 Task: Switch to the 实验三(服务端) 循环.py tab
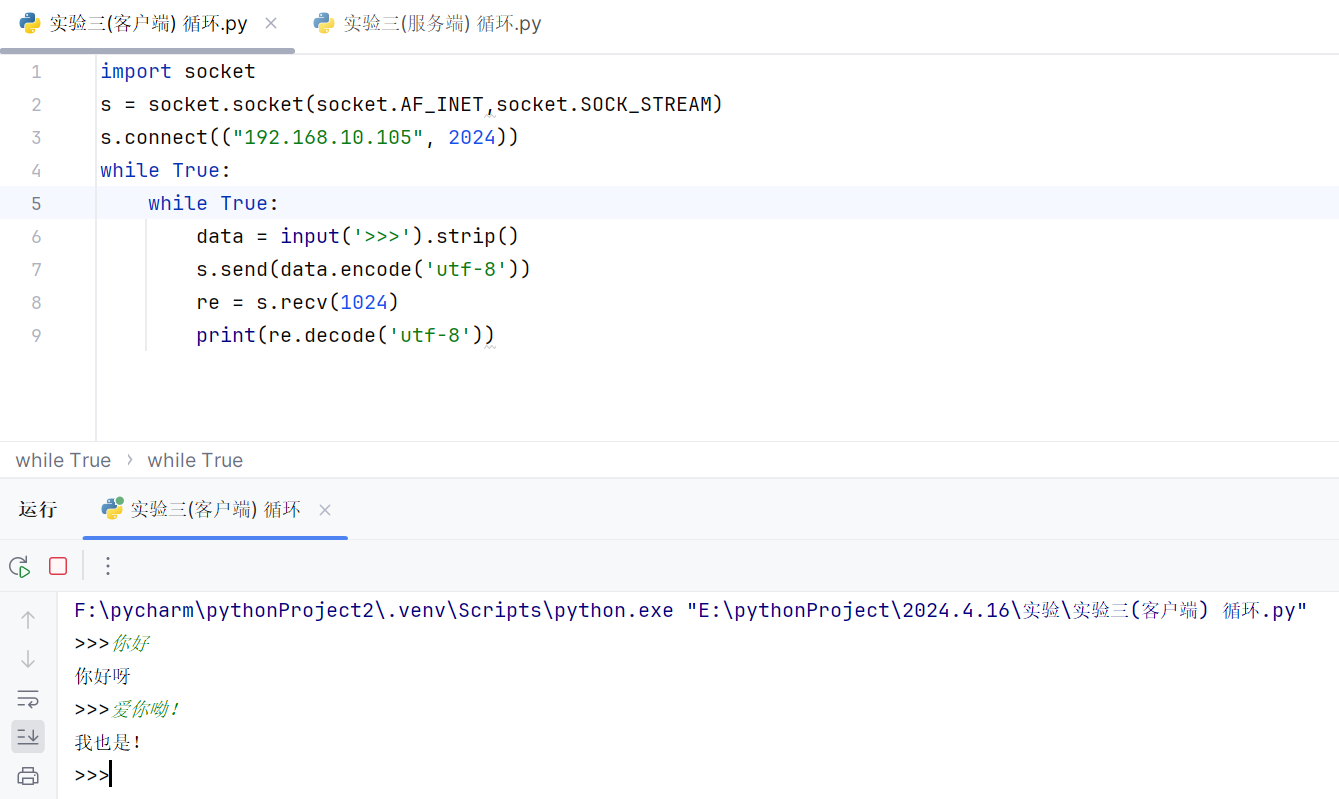[x=442, y=23]
